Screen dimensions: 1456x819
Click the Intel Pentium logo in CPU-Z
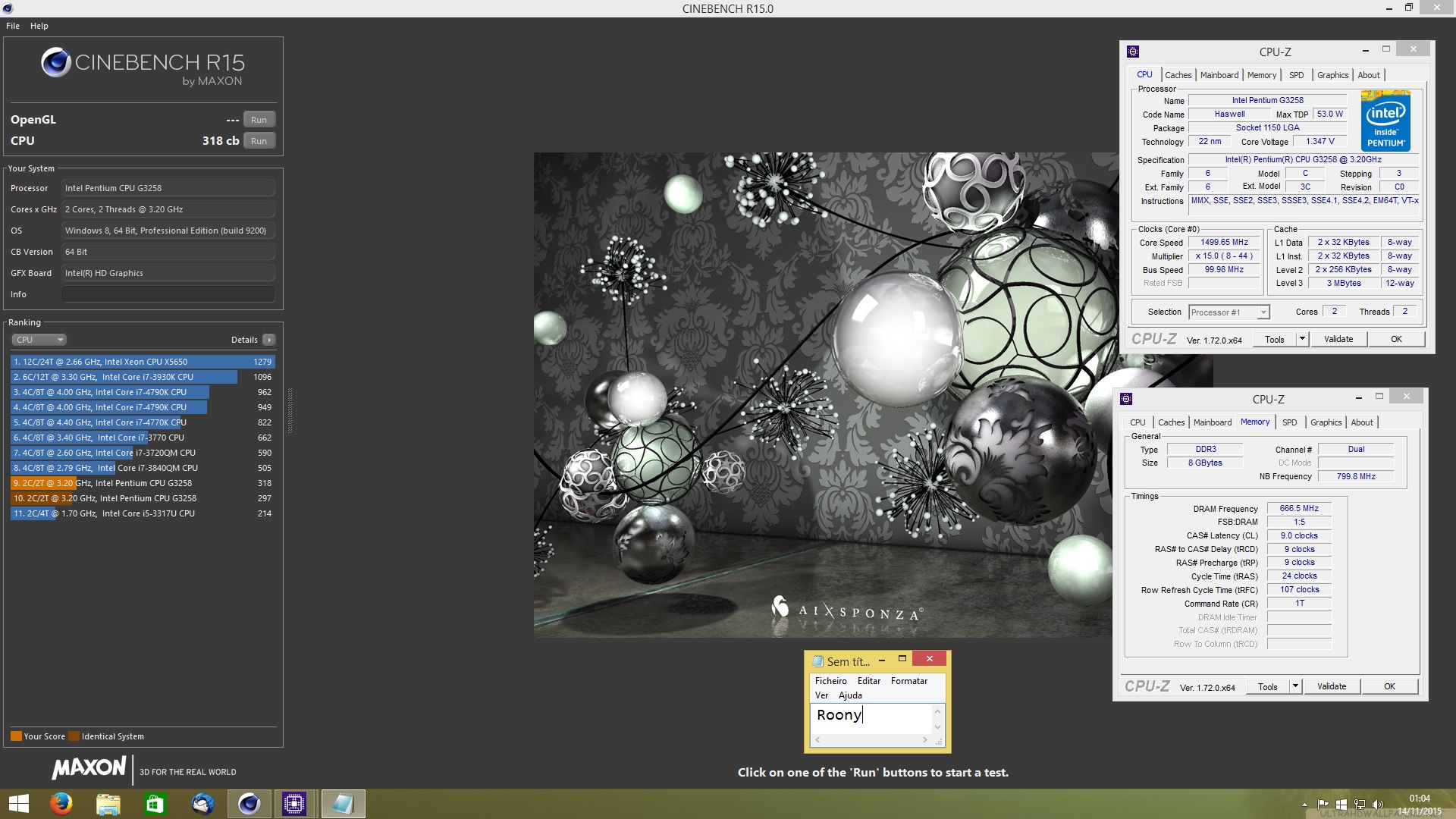[1385, 121]
